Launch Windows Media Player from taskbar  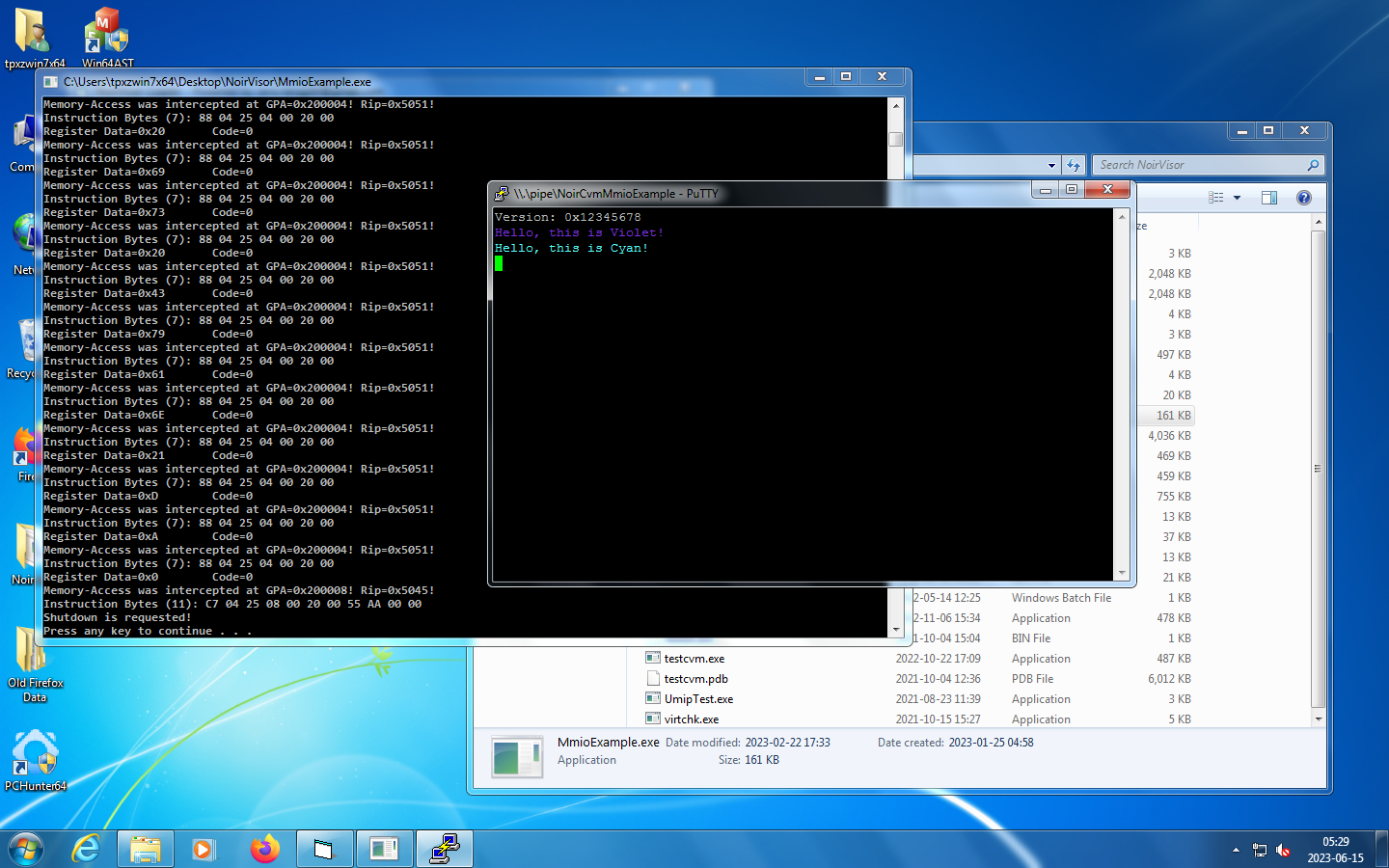204,849
